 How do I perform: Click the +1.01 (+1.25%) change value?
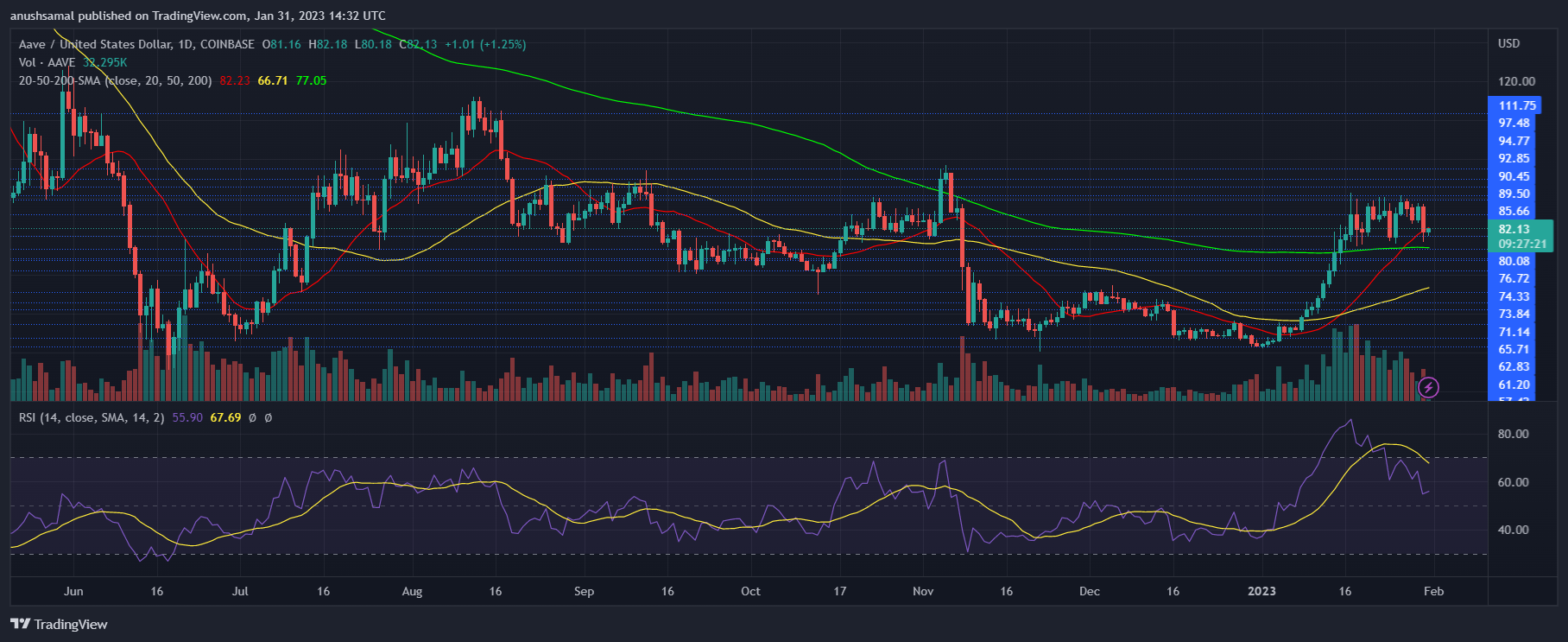click(x=485, y=44)
